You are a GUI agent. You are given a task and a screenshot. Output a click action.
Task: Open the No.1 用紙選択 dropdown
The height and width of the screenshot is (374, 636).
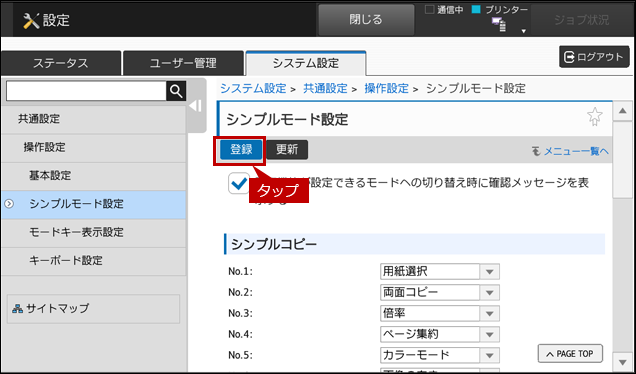point(440,272)
